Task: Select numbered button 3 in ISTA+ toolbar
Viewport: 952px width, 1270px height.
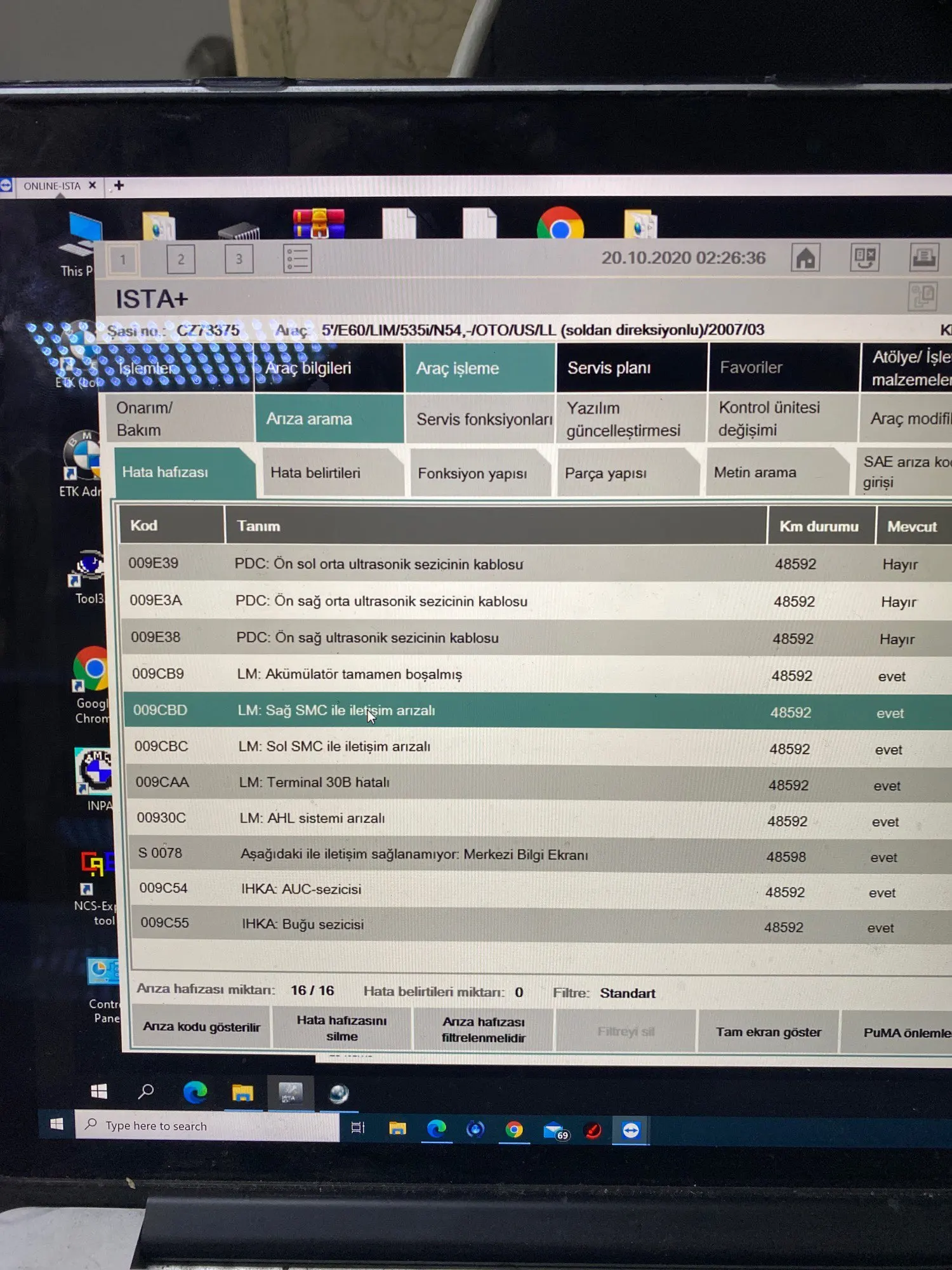Action: [239, 258]
